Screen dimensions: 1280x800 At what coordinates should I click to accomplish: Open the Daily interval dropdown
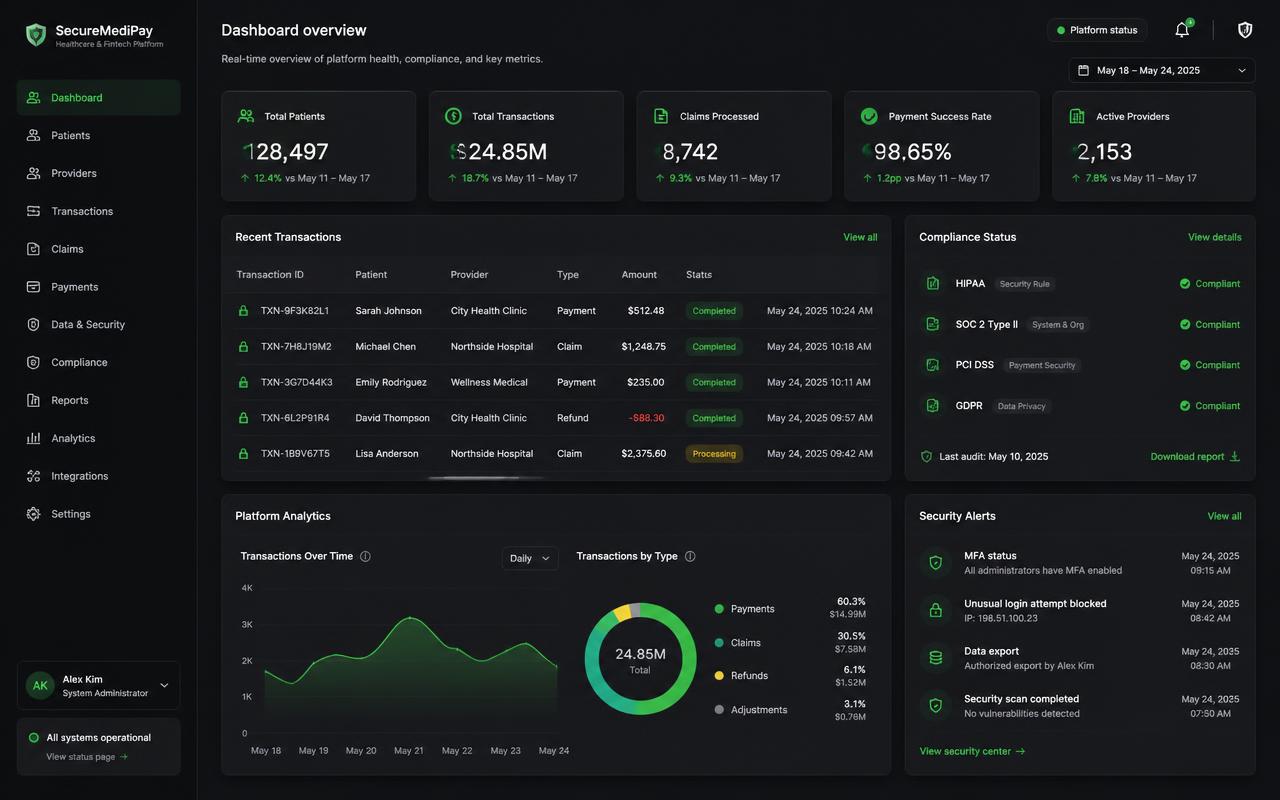[x=530, y=558]
